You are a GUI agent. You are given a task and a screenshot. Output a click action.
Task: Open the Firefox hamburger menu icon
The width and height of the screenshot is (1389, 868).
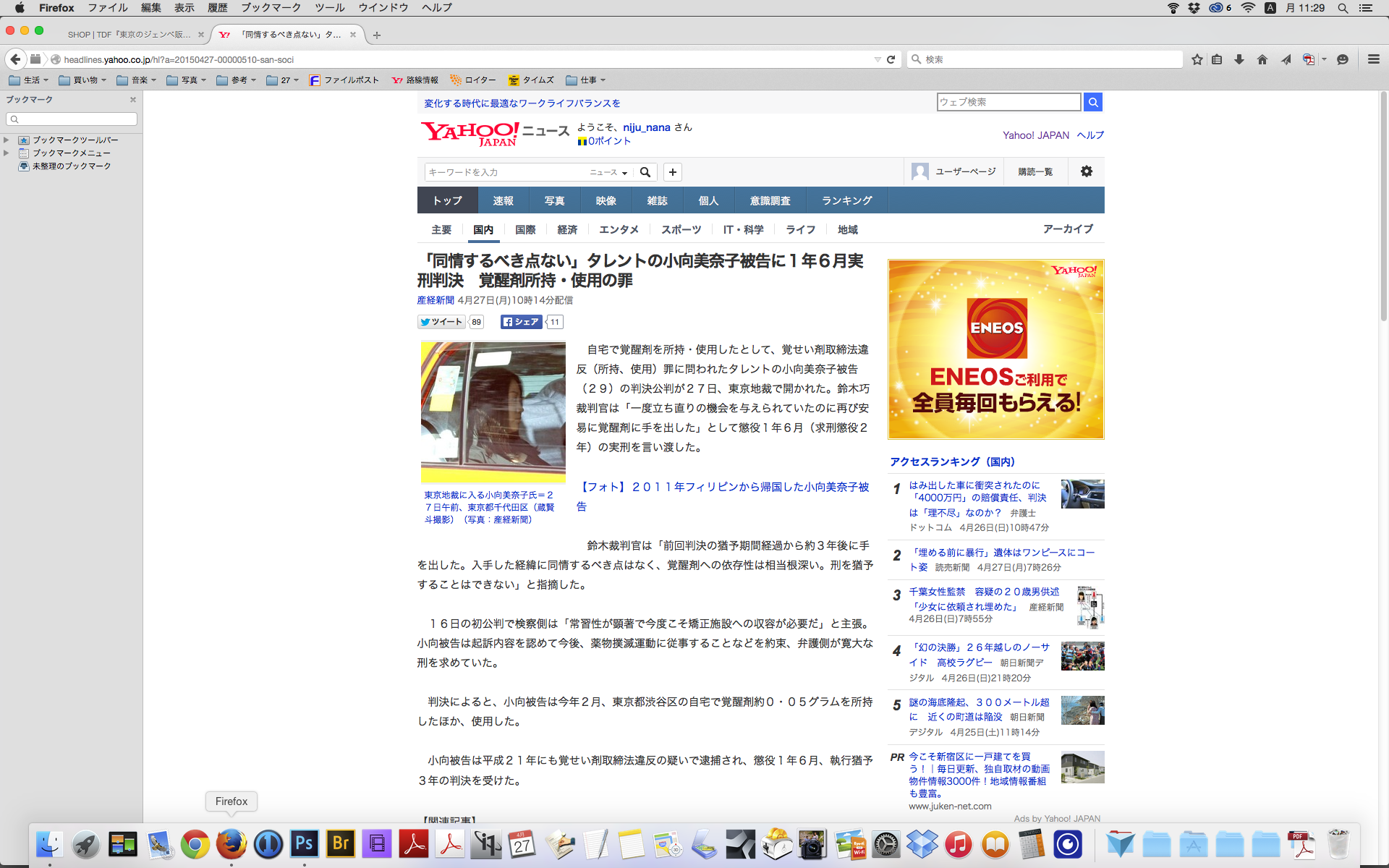pyautogui.click(x=1373, y=59)
